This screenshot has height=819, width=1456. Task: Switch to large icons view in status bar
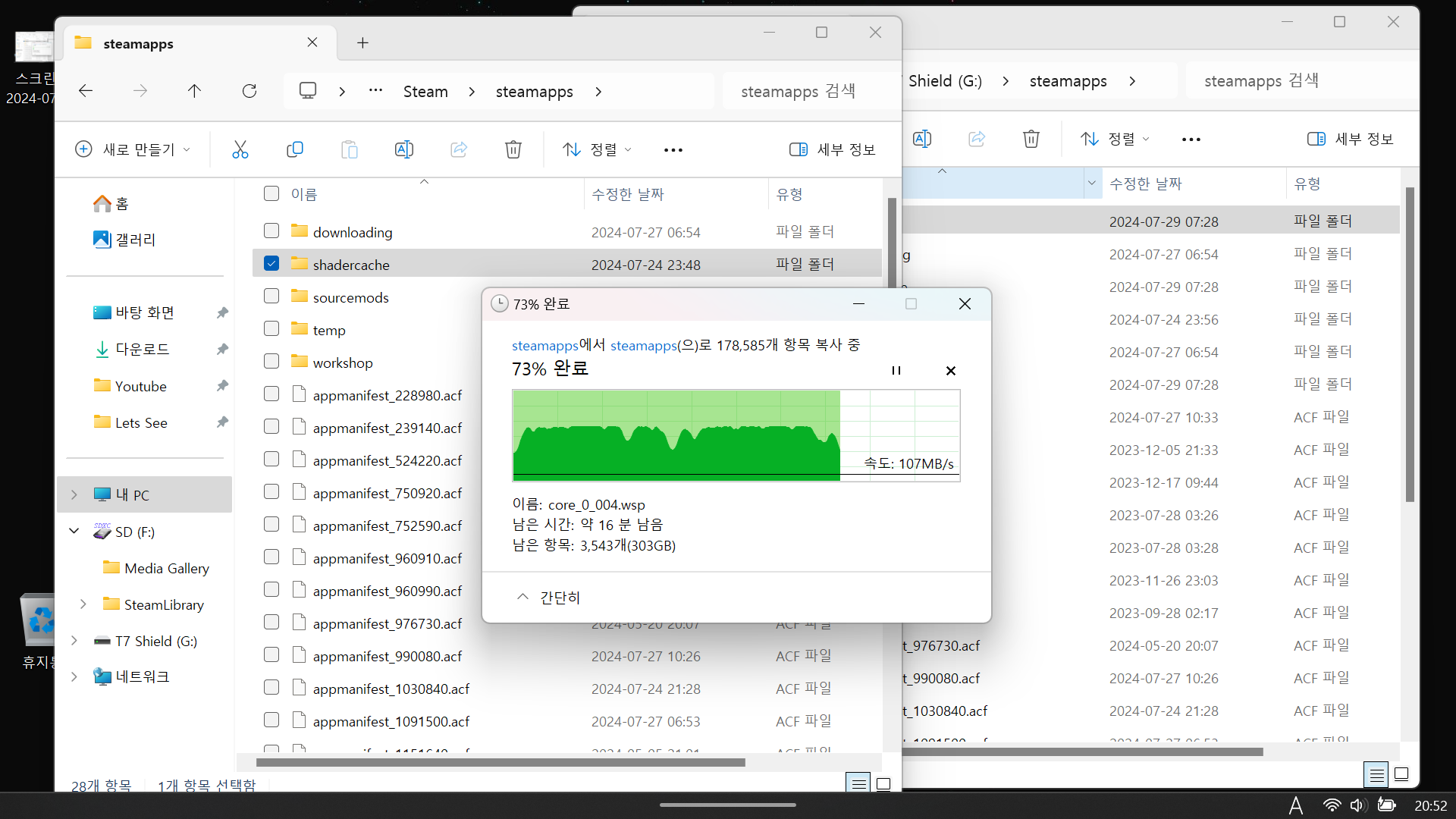point(883,783)
